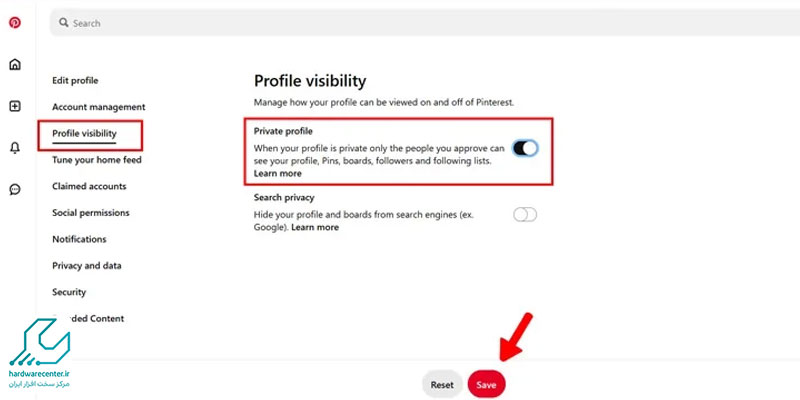Click into the Search field
This screenshot has height=400, width=800.
pos(425,23)
